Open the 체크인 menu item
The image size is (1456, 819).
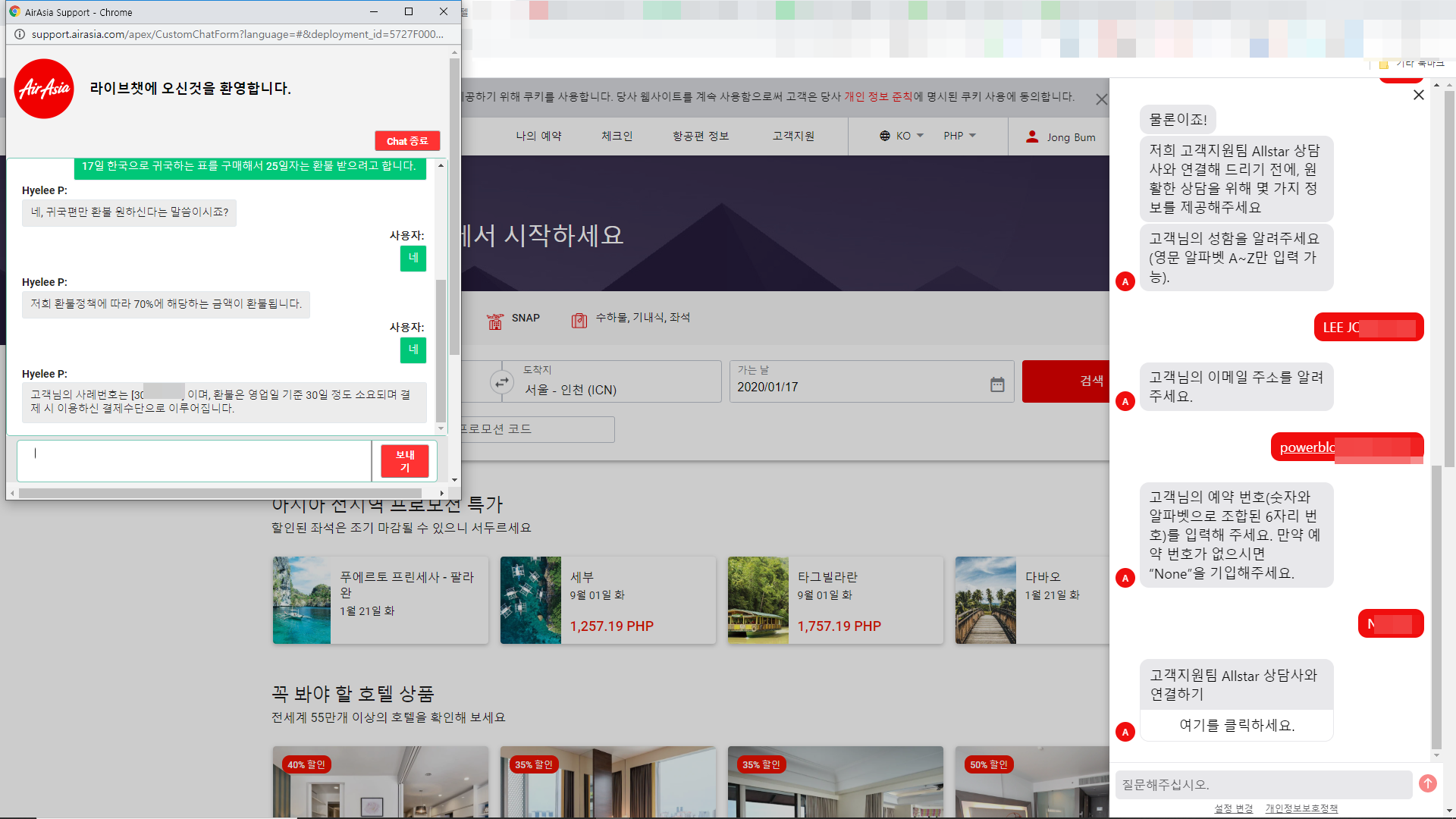coord(617,136)
